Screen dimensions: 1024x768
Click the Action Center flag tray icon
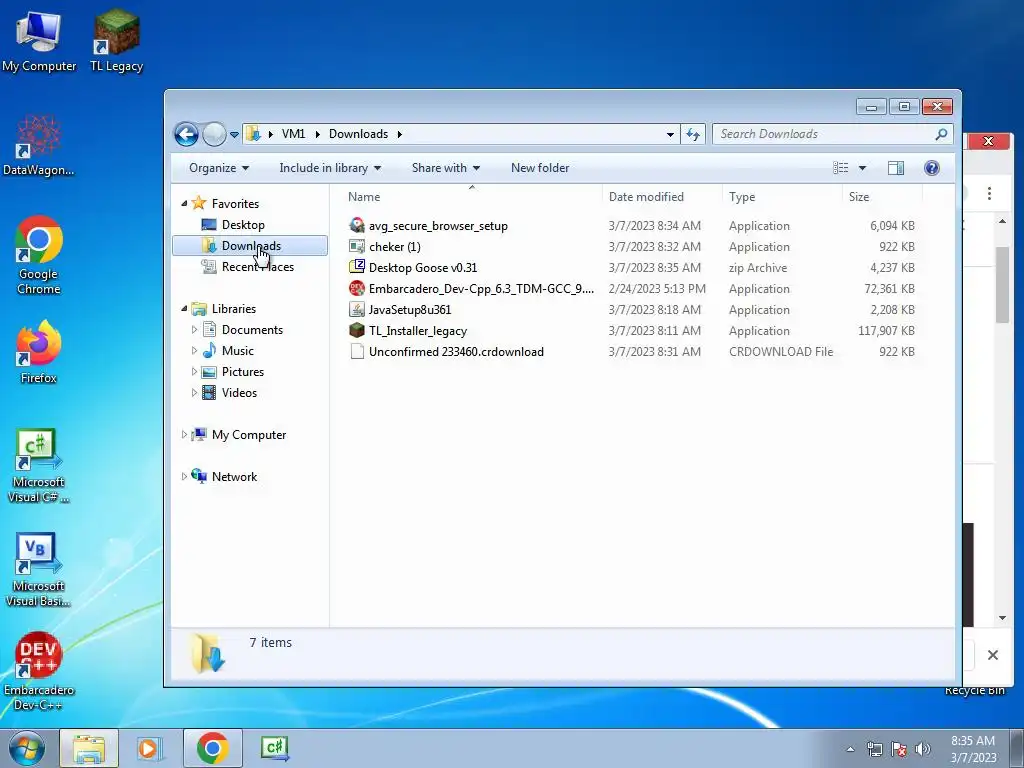tap(899, 749)
